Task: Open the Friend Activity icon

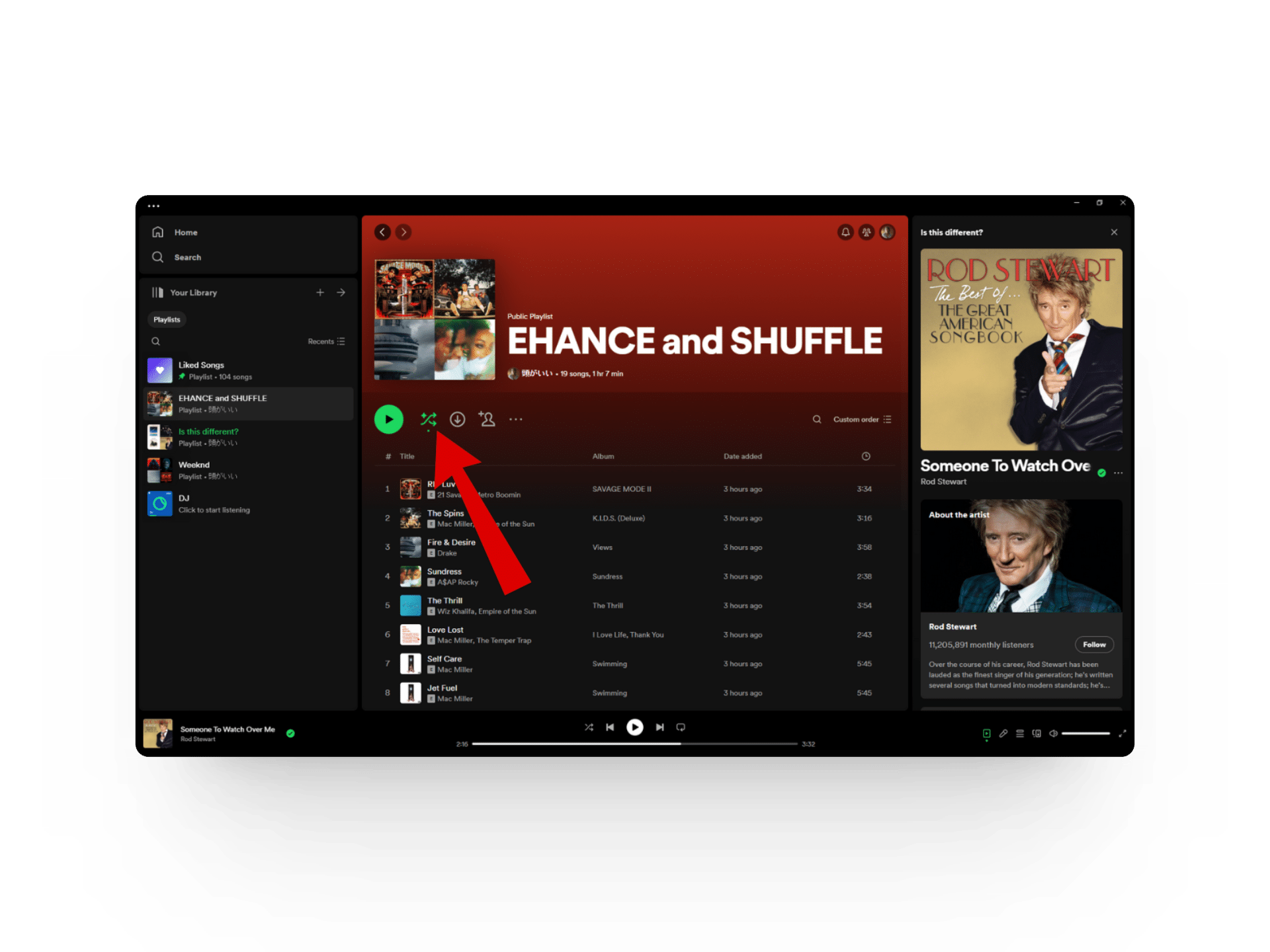Action: pos(867,232)
